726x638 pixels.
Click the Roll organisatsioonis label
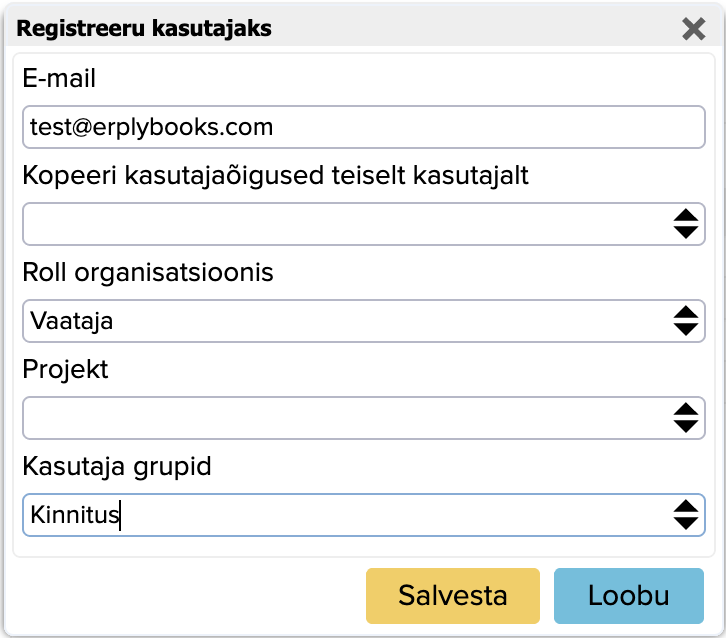click(x=148, y=272)
